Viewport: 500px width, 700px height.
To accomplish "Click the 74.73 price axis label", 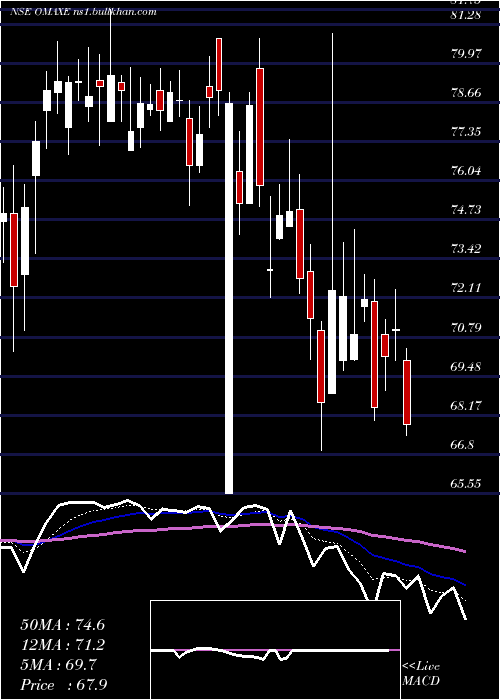I will pyautogui.click(x=466, y=210).
